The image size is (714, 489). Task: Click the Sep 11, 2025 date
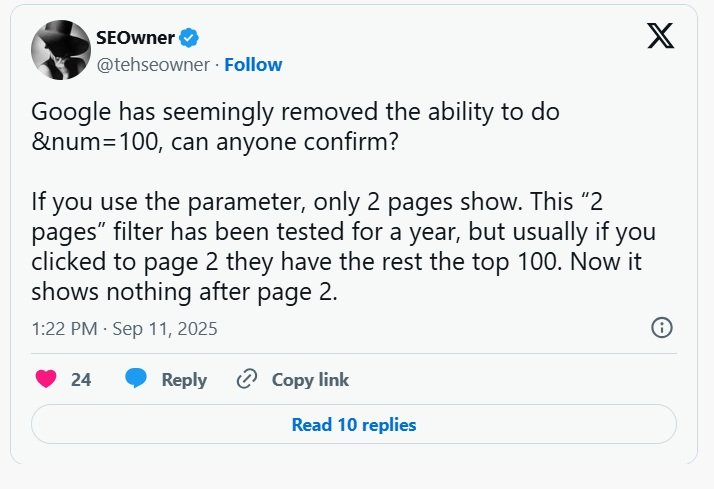point(164,328)
